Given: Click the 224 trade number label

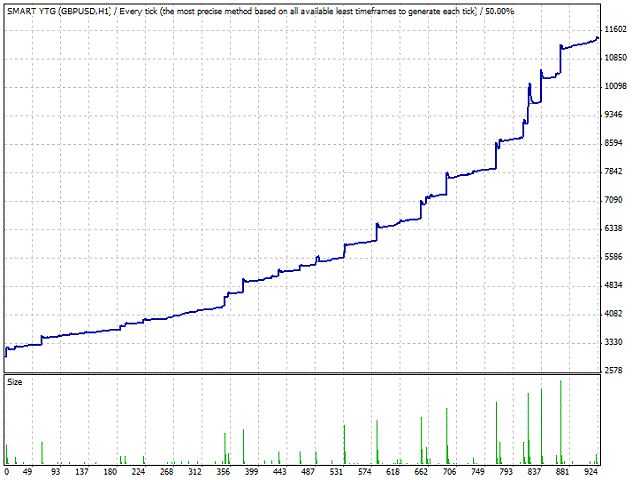Looking at the screenshot, I should (138, 472).
